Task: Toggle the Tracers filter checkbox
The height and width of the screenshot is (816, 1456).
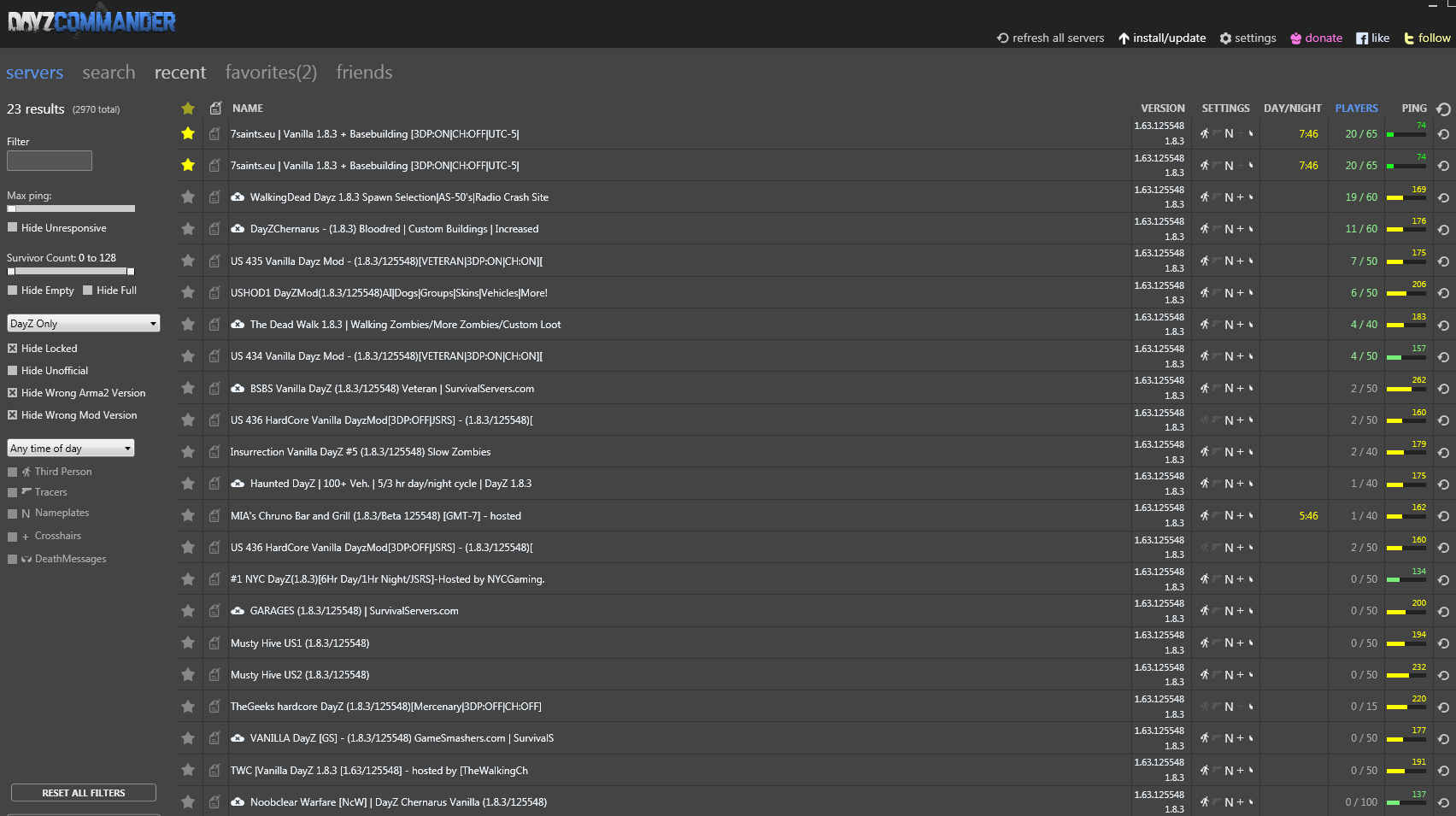Action: tap(12, 492)
